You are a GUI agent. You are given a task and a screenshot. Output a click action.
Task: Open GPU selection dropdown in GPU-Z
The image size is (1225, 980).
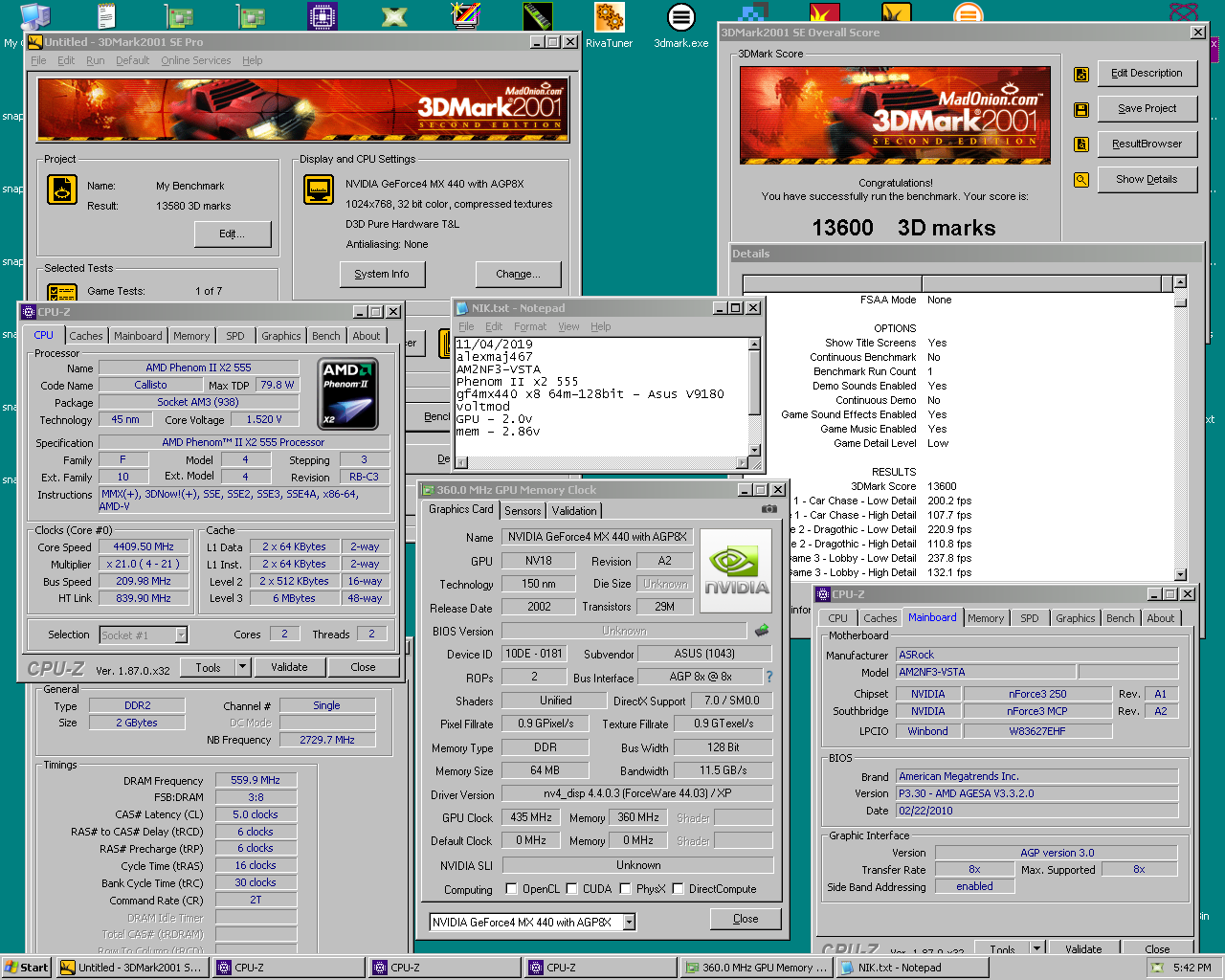pyautogui.click(x=629, y=923)
